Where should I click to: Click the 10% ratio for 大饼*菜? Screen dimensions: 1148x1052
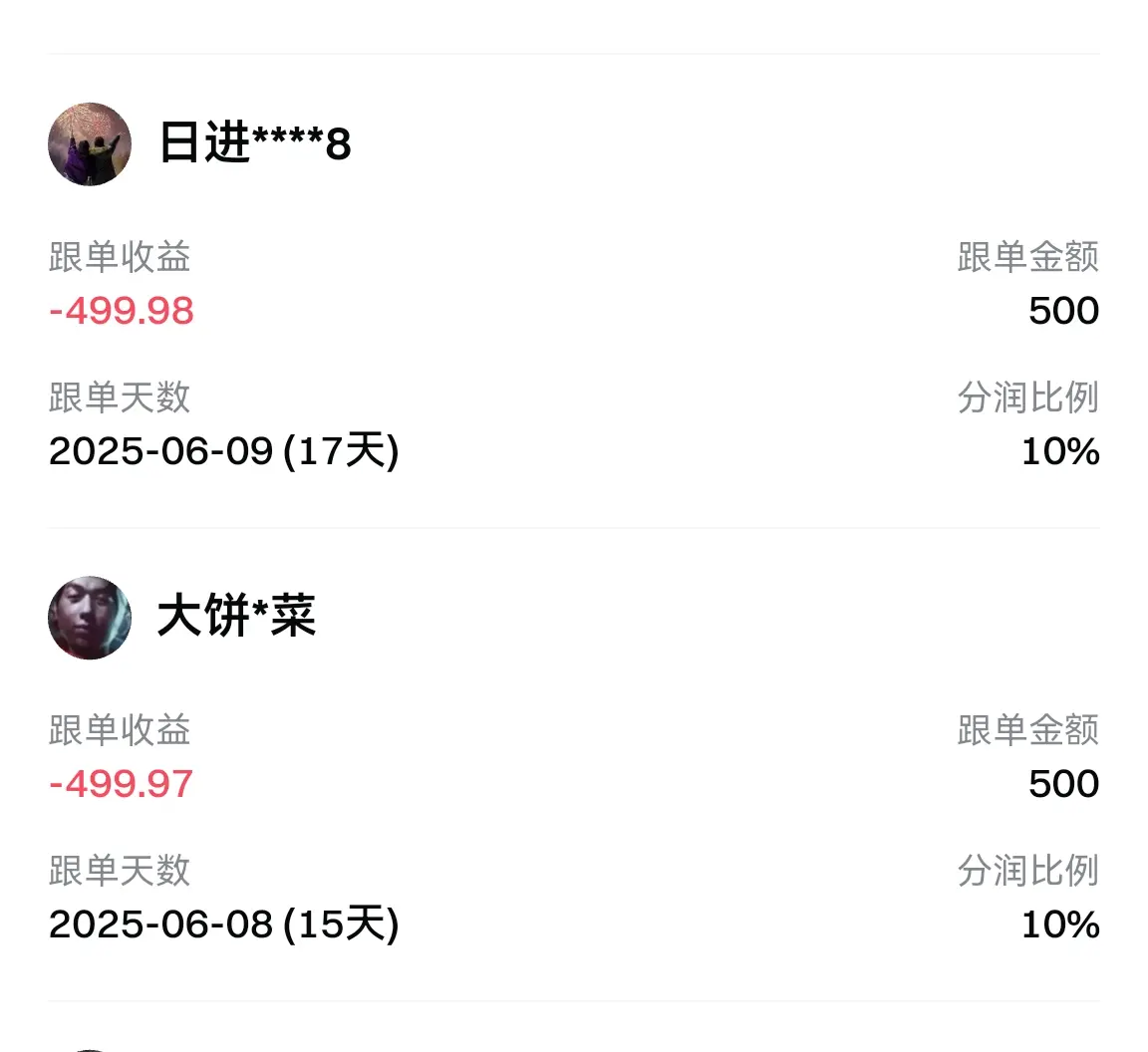coord(1061,923)
